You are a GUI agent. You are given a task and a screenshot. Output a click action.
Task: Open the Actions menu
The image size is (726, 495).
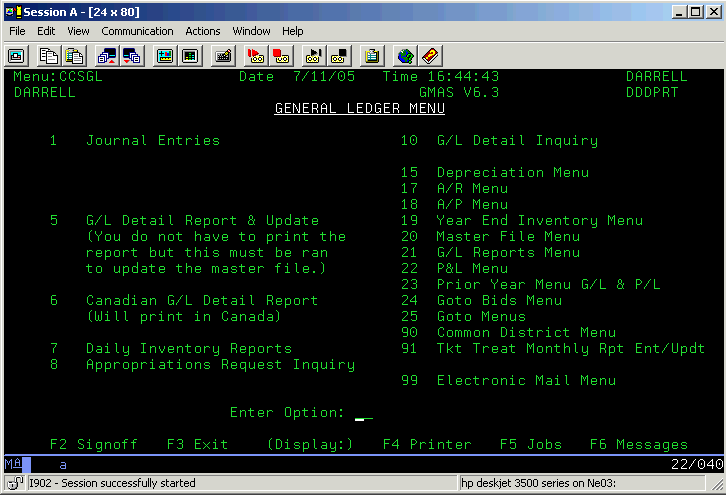[203, 31]
